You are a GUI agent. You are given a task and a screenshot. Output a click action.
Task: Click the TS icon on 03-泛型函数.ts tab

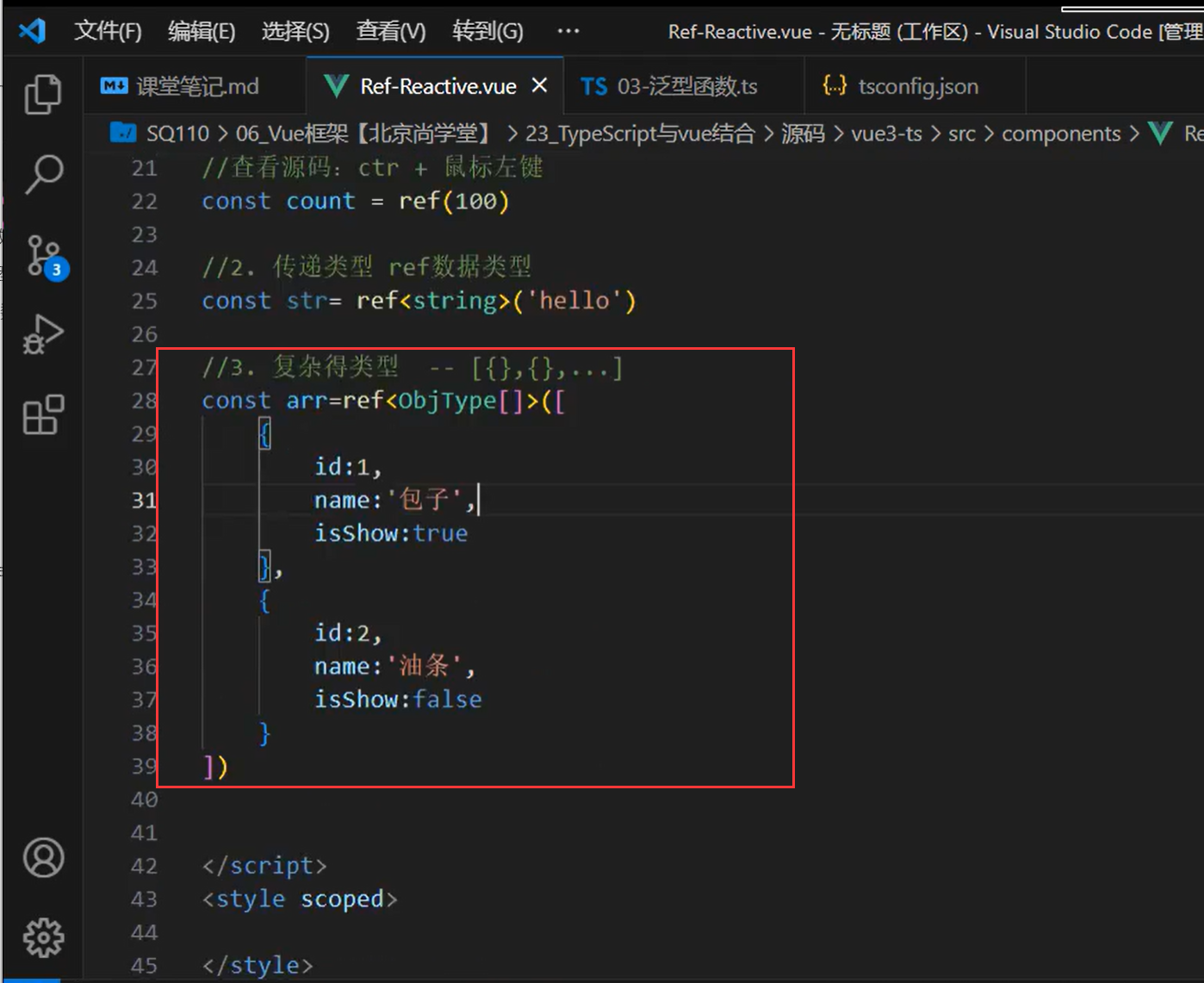[593, 86]
